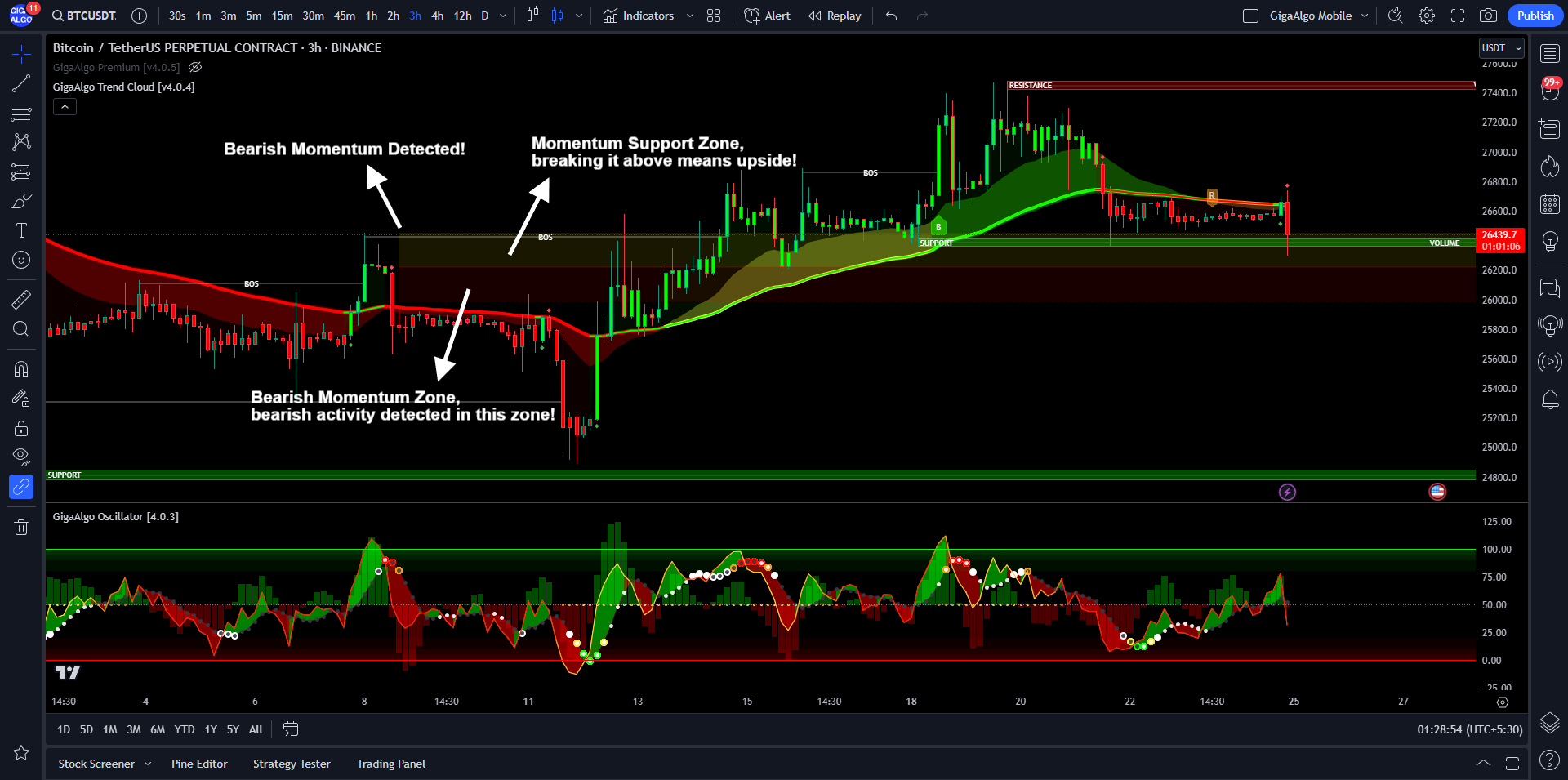Collapse the indicator legend chevron
1568x780 pixels.
click(x=65, y=106)
